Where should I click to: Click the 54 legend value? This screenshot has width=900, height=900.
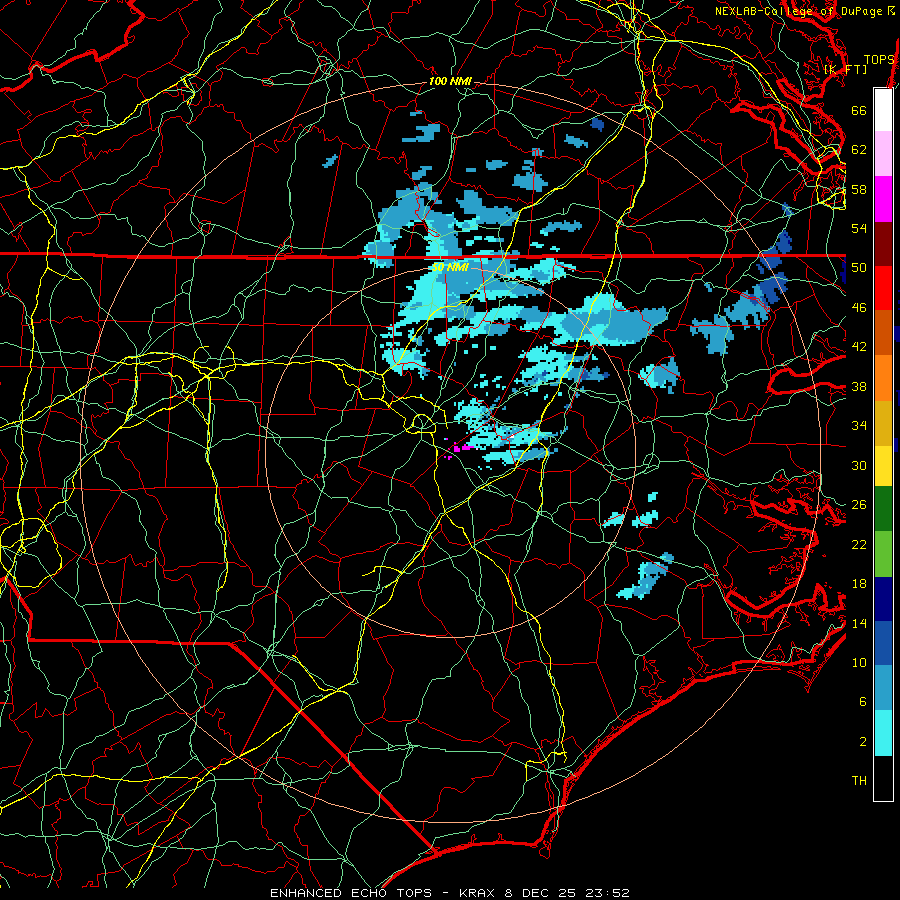[859, 228]
